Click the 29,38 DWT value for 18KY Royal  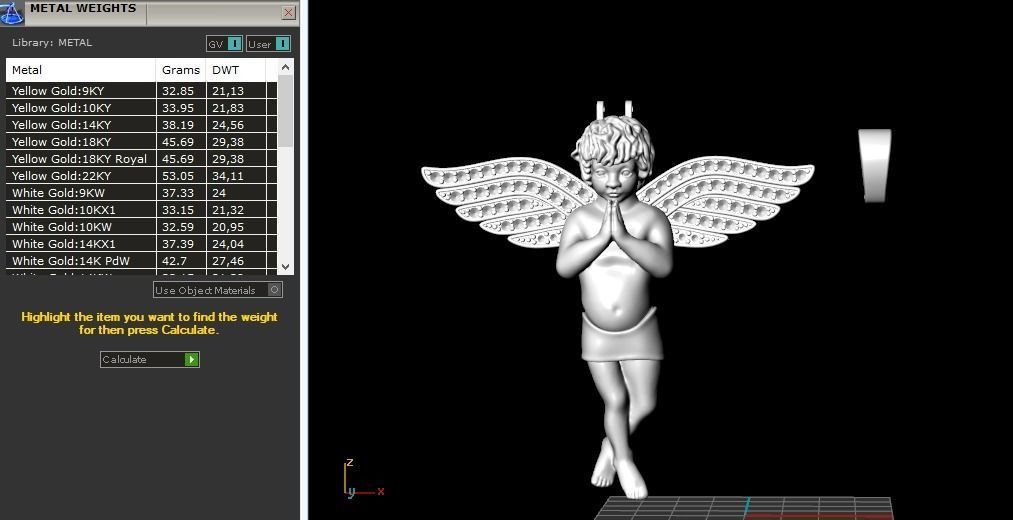228,159
